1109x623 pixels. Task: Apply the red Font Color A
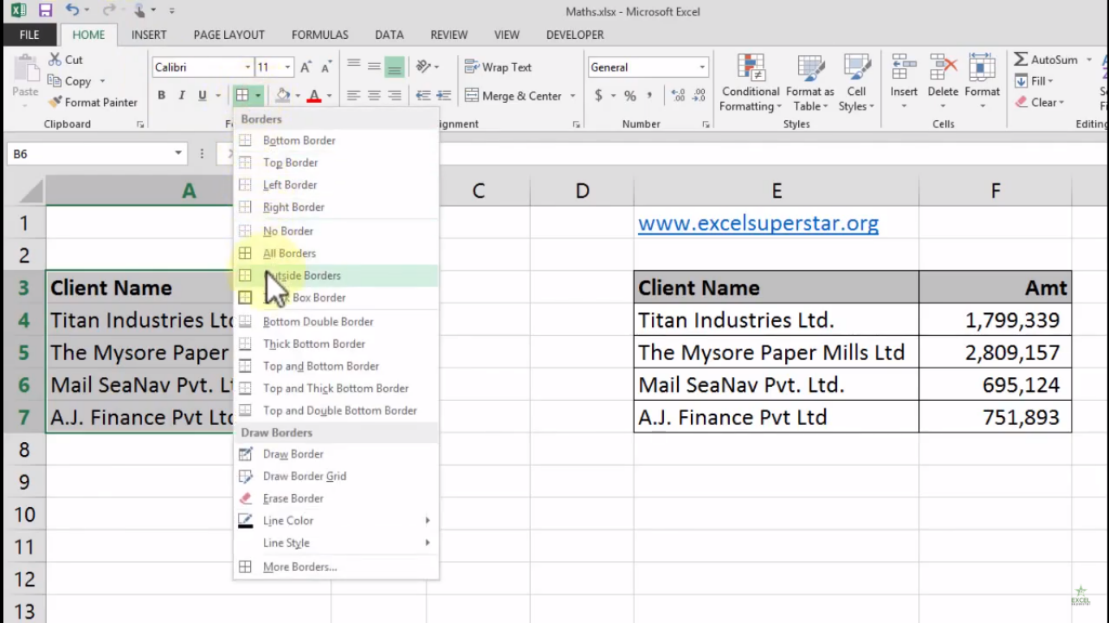[315, 95]
